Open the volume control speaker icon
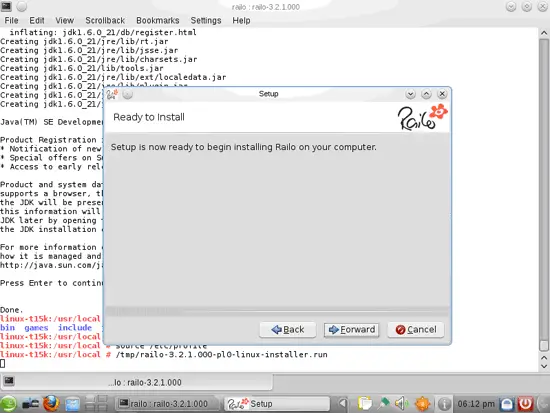This screenshot has height=413, width=550. tap(402, 404)
